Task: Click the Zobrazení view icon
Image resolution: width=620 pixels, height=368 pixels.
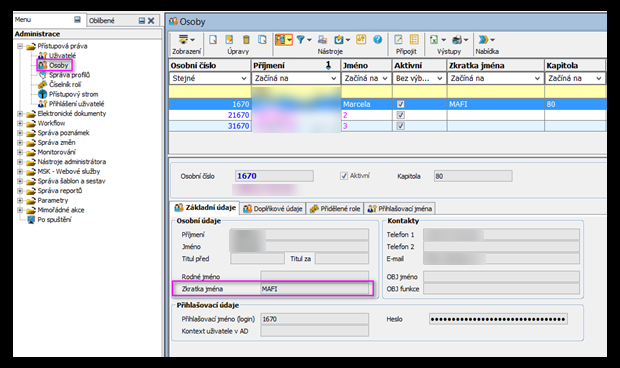Action: click(x=183, y=40)
